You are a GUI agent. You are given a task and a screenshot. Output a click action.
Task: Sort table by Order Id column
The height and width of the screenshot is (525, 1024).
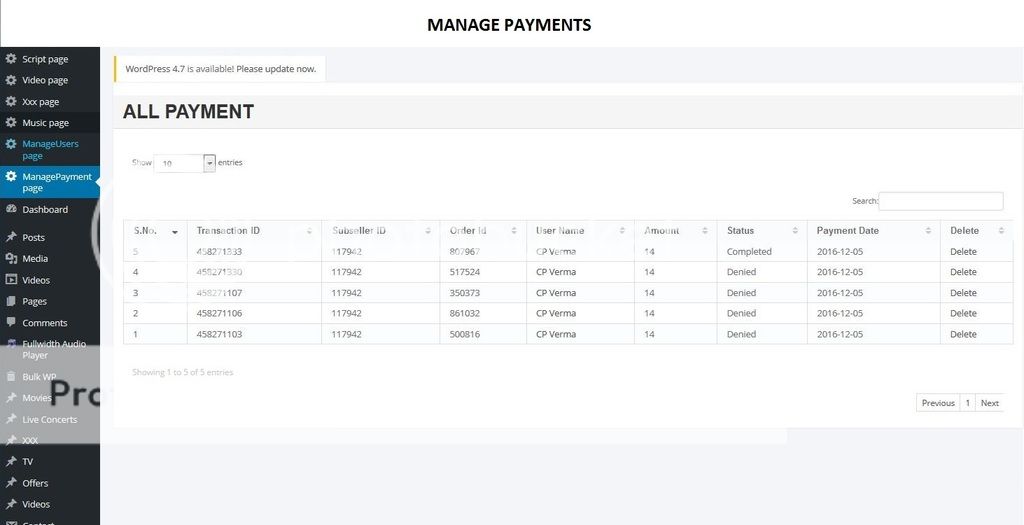point(483,231)
